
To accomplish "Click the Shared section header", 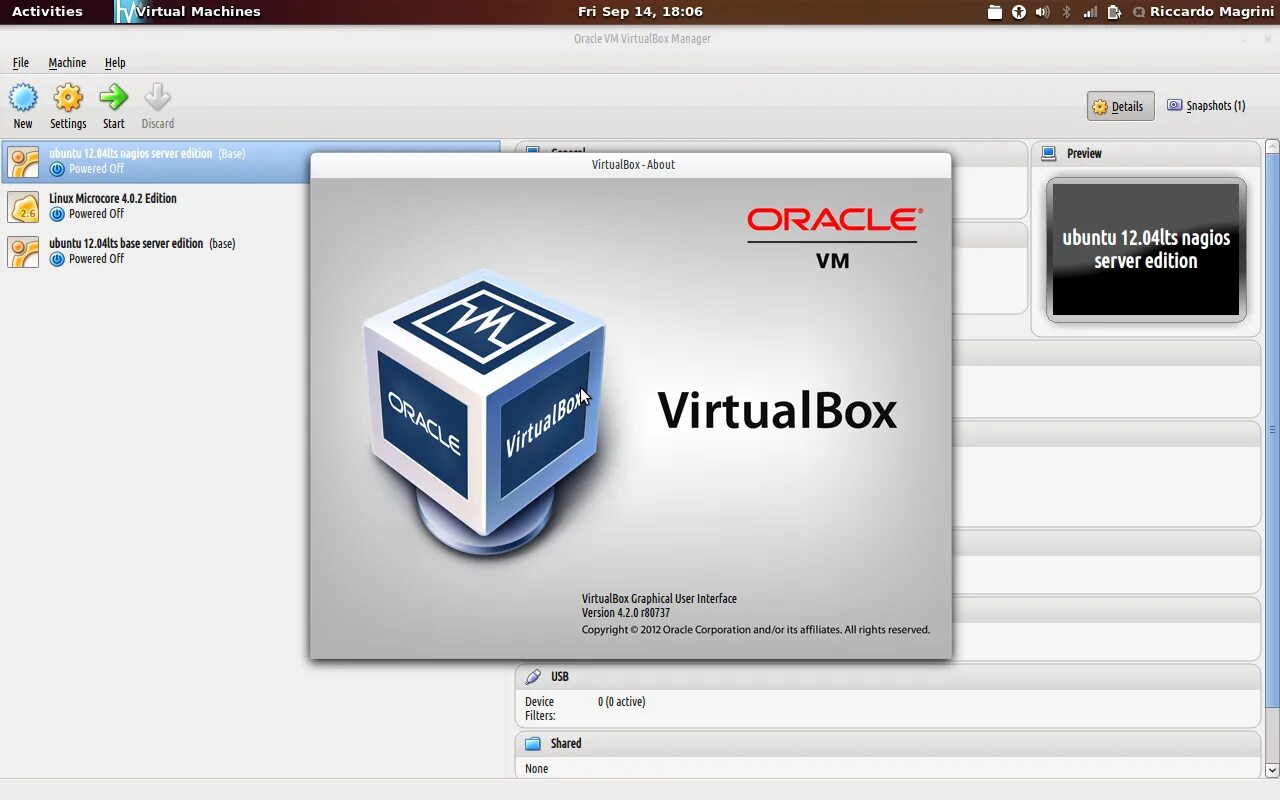I will pyautogui.click(x=888, y=744).
